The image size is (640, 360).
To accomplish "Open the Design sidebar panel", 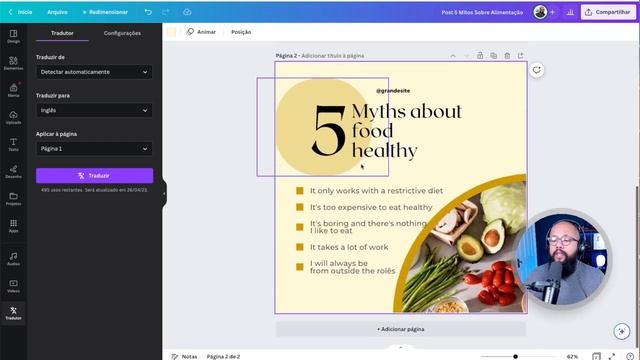I will [x=13, y=36].
